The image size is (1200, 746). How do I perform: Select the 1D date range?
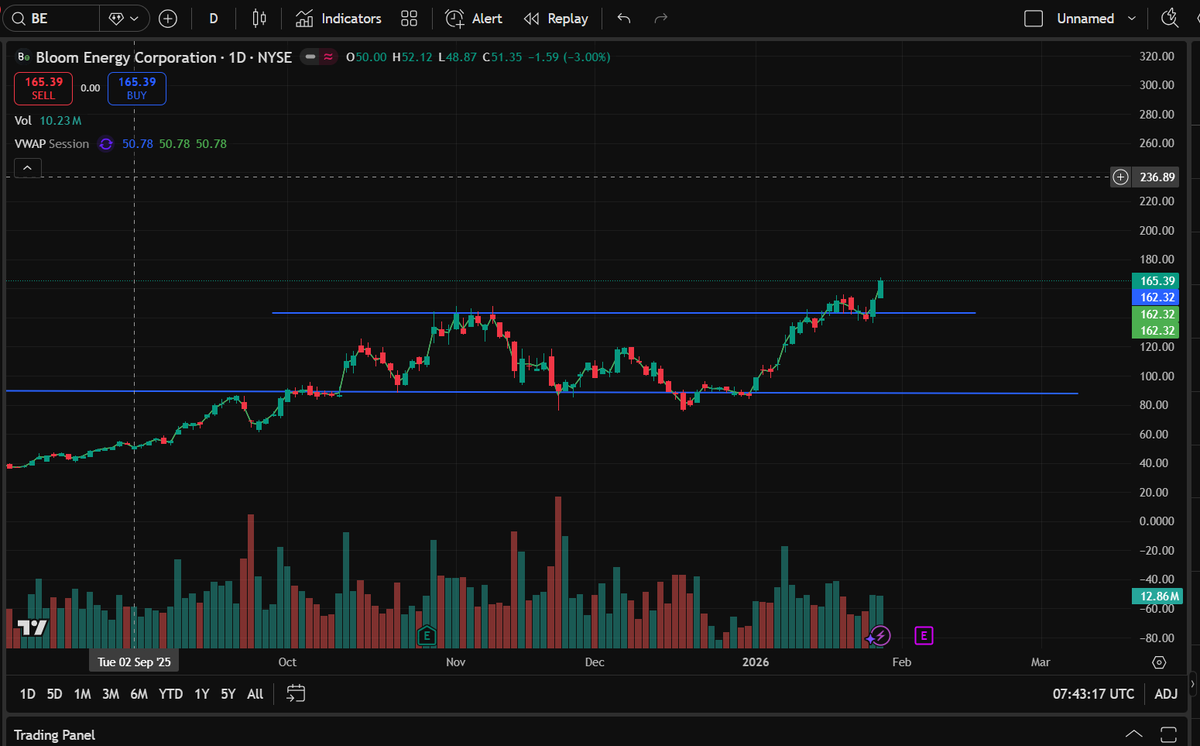pos(28,693)
